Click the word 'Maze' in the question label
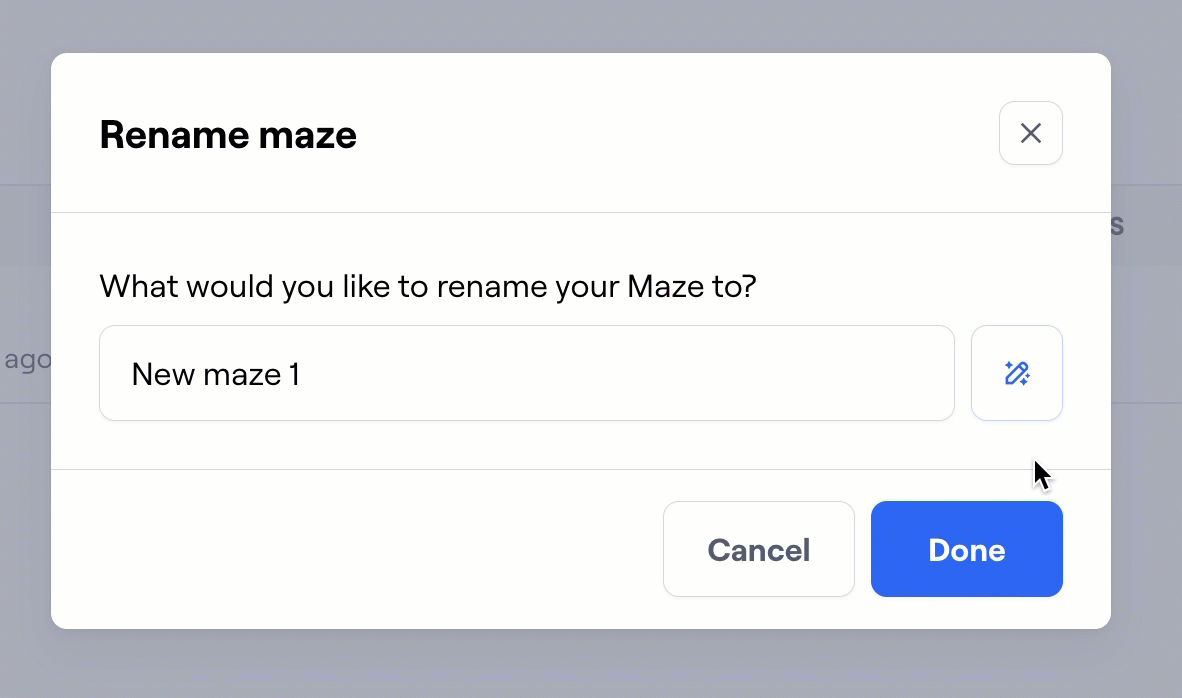The width and height of the screenshot is (1182, 698). pos(659,288)
